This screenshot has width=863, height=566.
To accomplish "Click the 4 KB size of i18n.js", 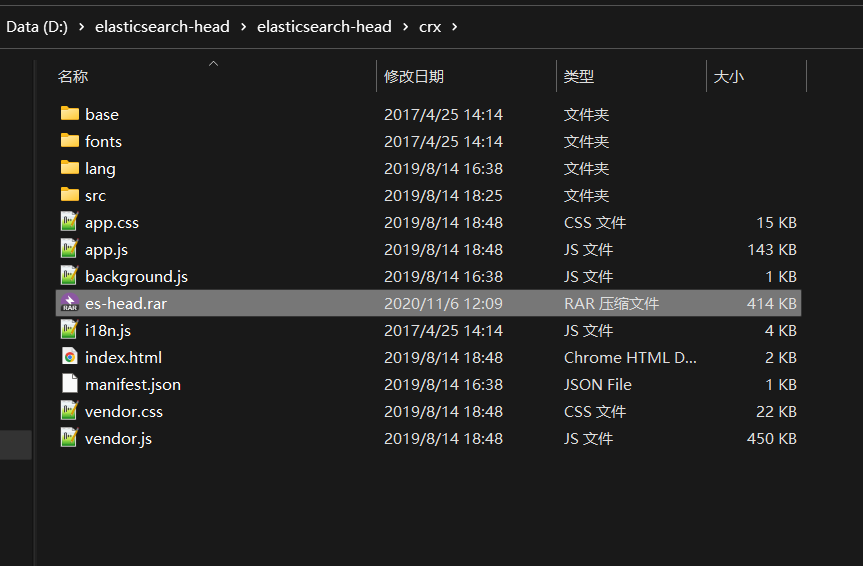I will pos(781,330).
